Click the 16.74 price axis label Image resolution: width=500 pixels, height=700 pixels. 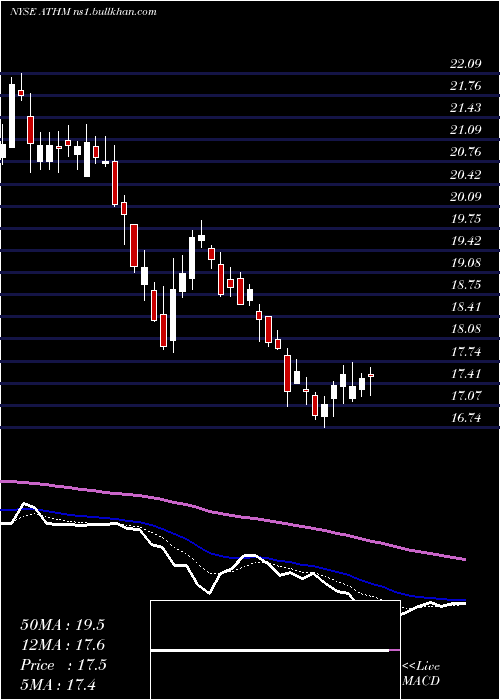point(466,418)
